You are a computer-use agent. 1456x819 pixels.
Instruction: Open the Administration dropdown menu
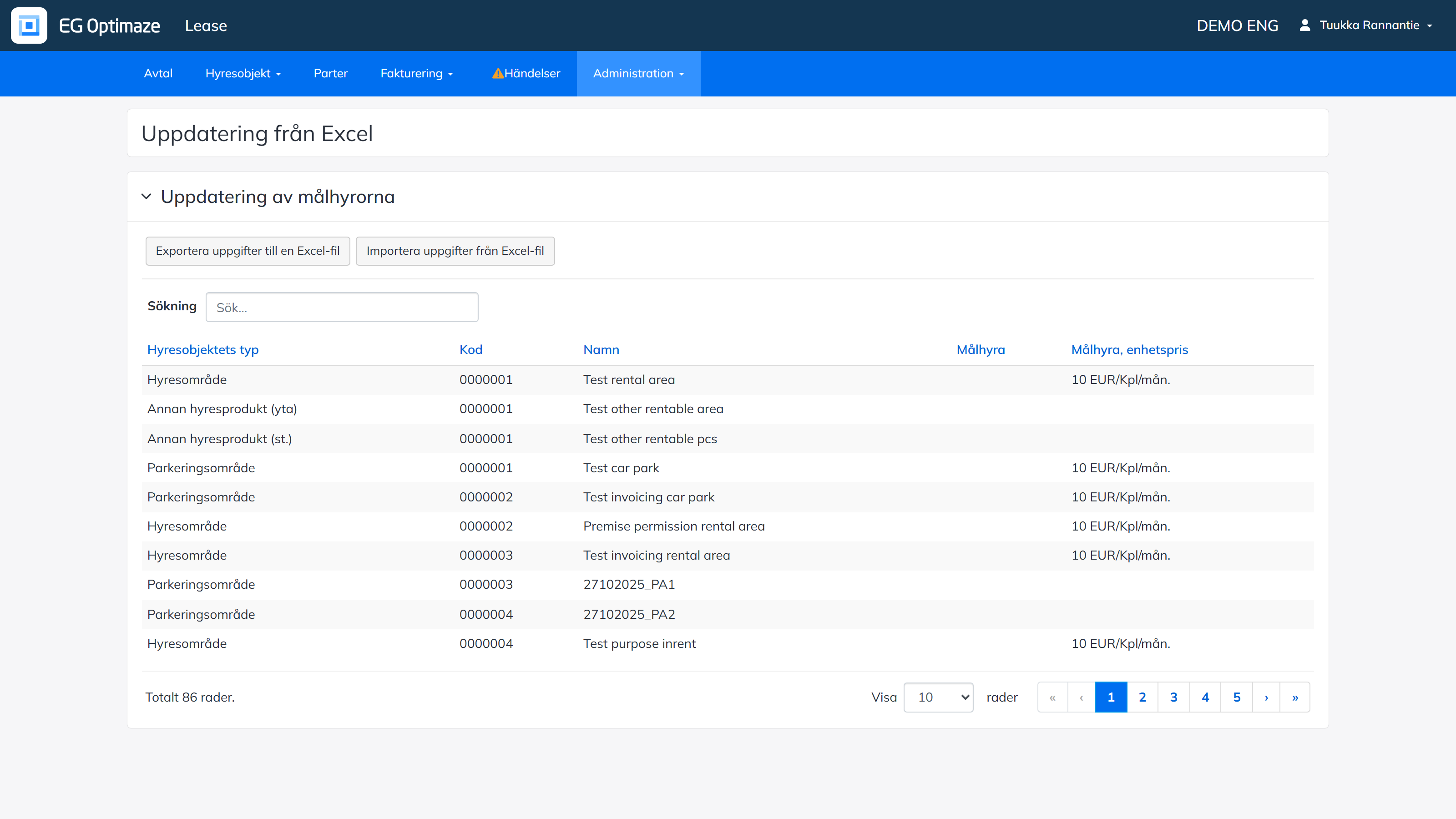click(x=639, y=73)
